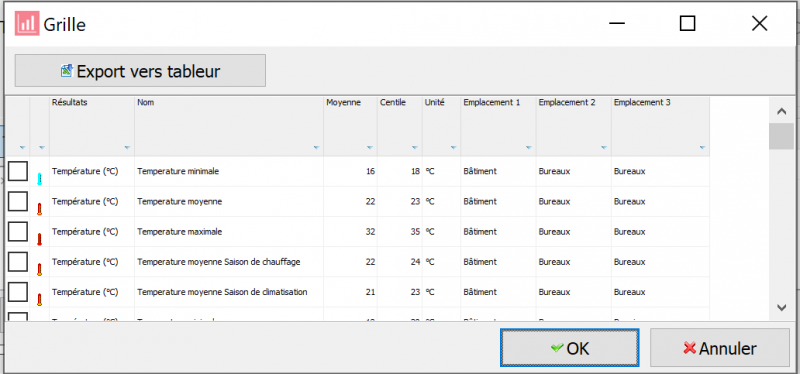Click the Nom column header
Image resolution: width=800 pixels, height=374 pixels.
click(229, 126)
